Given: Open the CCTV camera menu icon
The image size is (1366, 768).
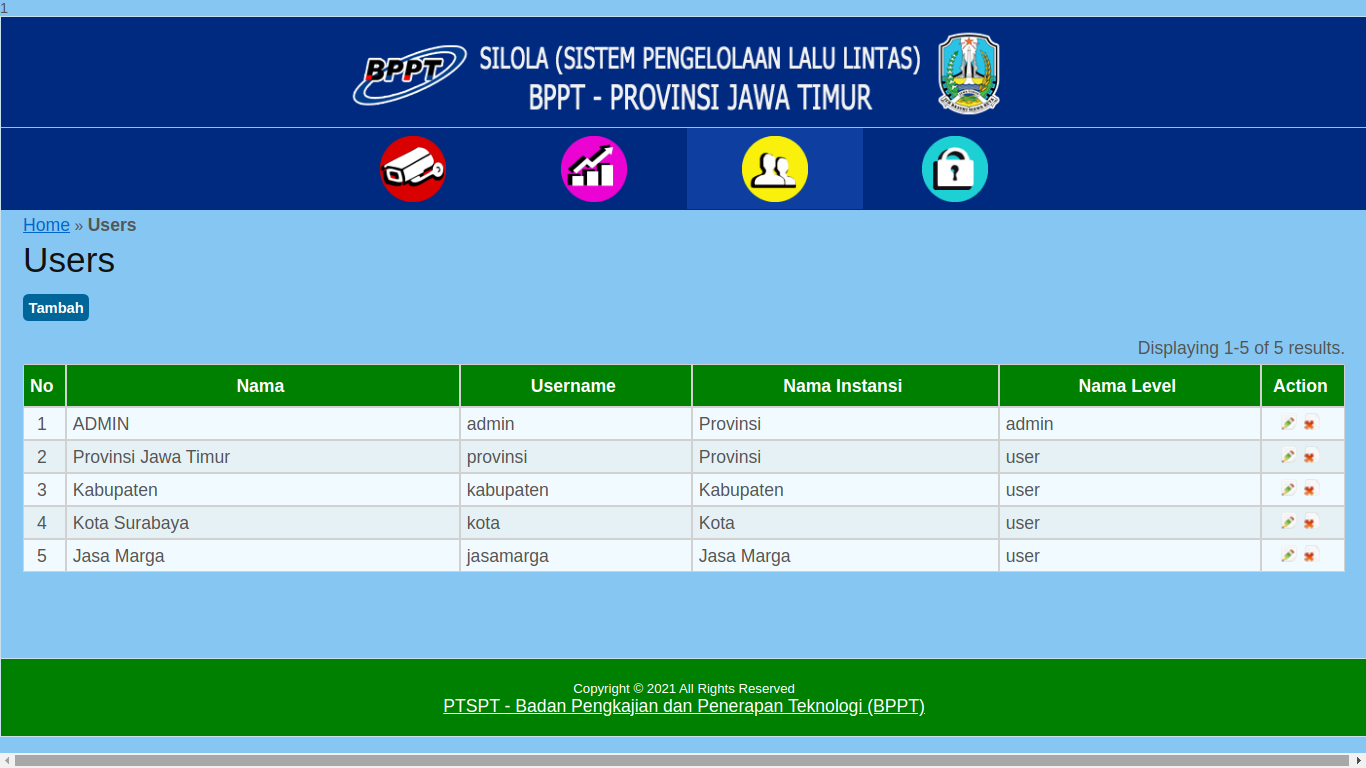Looking at the screenshot, I should pos(413,169).
